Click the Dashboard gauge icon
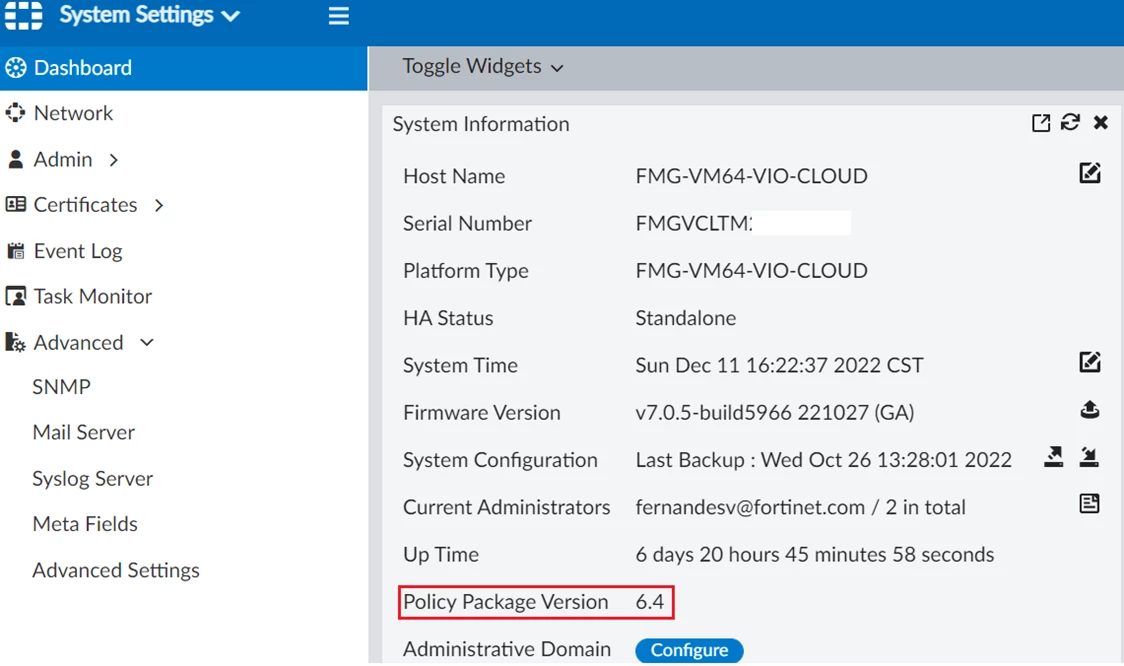This screenshot has width=1124, height=666. (x=16, y=68)
